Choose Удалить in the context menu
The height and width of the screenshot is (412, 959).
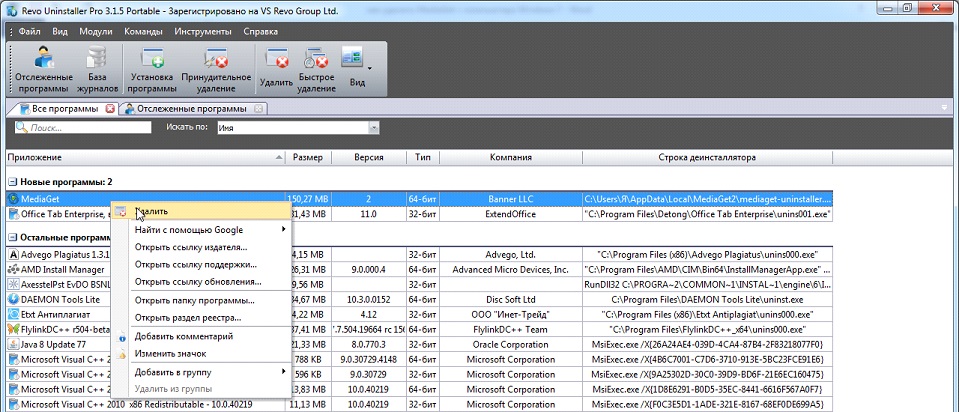pos(151,211)
